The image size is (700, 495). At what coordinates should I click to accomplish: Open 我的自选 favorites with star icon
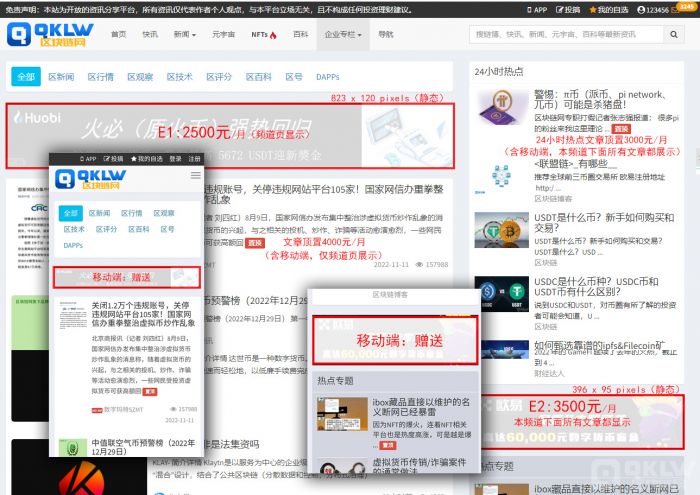click(x=608, y=9)
